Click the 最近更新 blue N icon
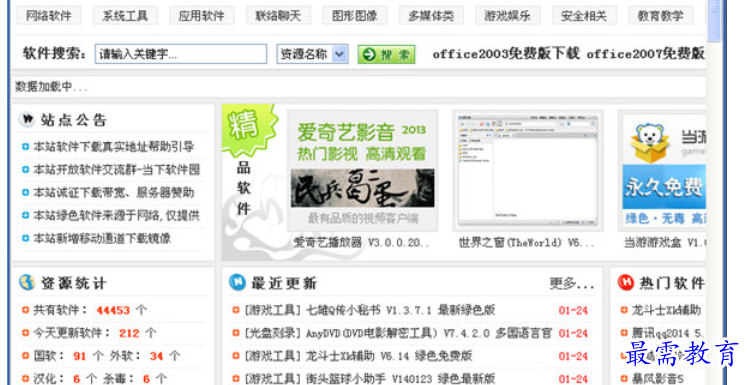The width and height of the screenshot is (747, 385). pyautogui.click(x=237, y=283)
